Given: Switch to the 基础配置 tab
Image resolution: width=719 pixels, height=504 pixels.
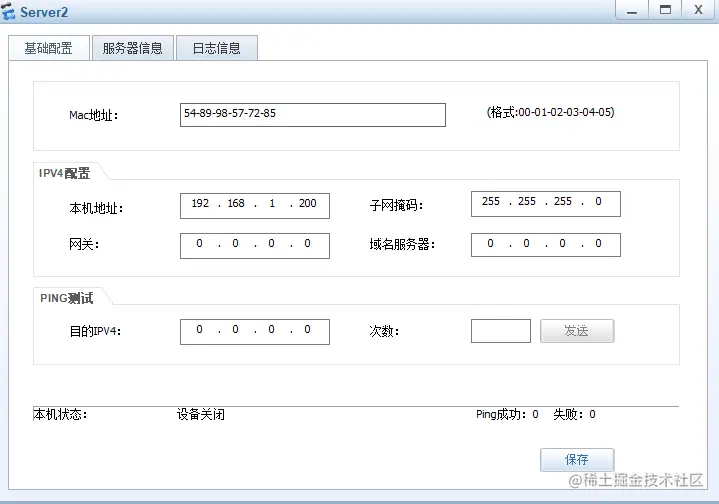Looking at the screenshot, I should [x=49, y=48].
